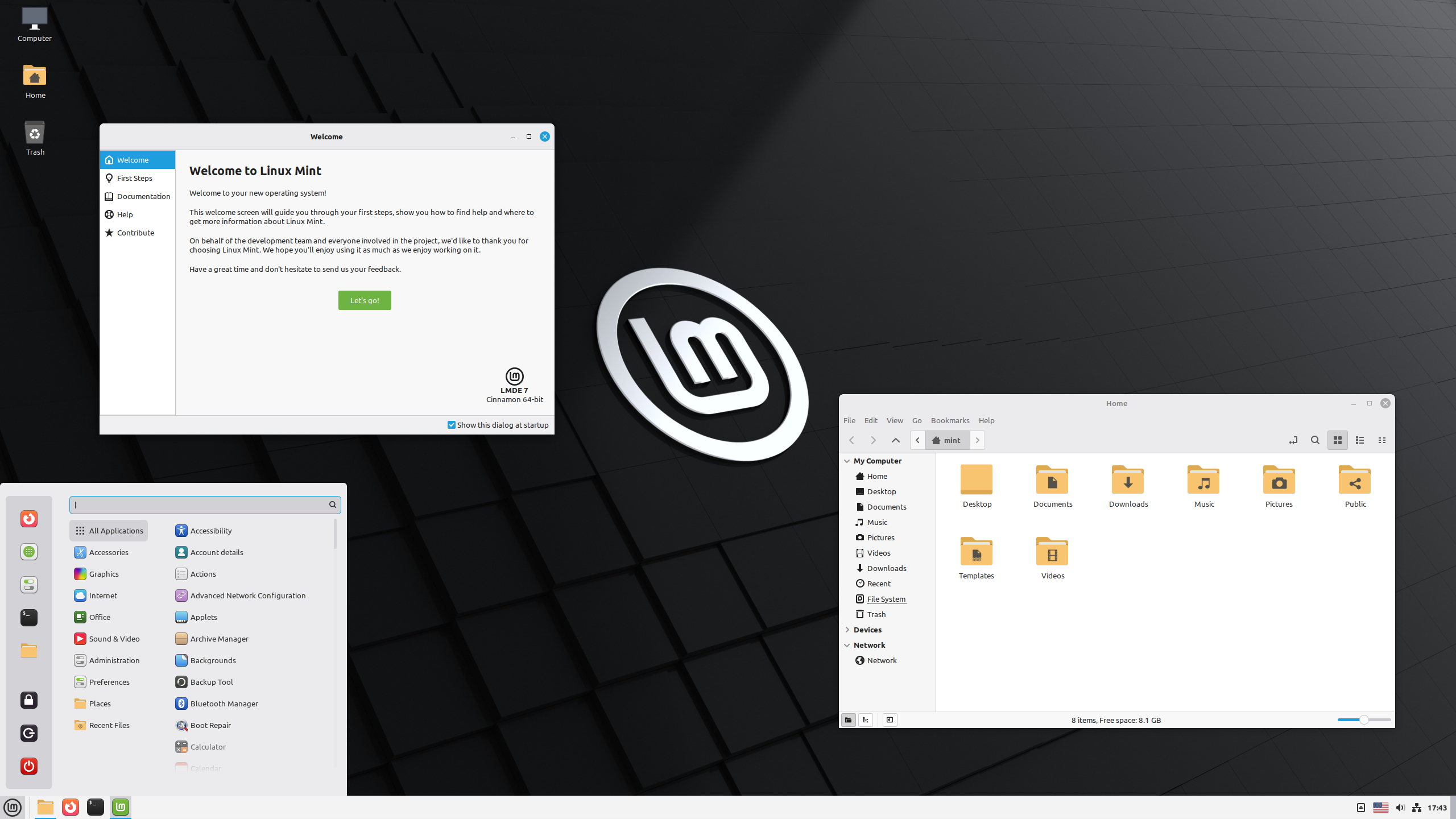Click the lock screen icon in menu

click(29, 700)
